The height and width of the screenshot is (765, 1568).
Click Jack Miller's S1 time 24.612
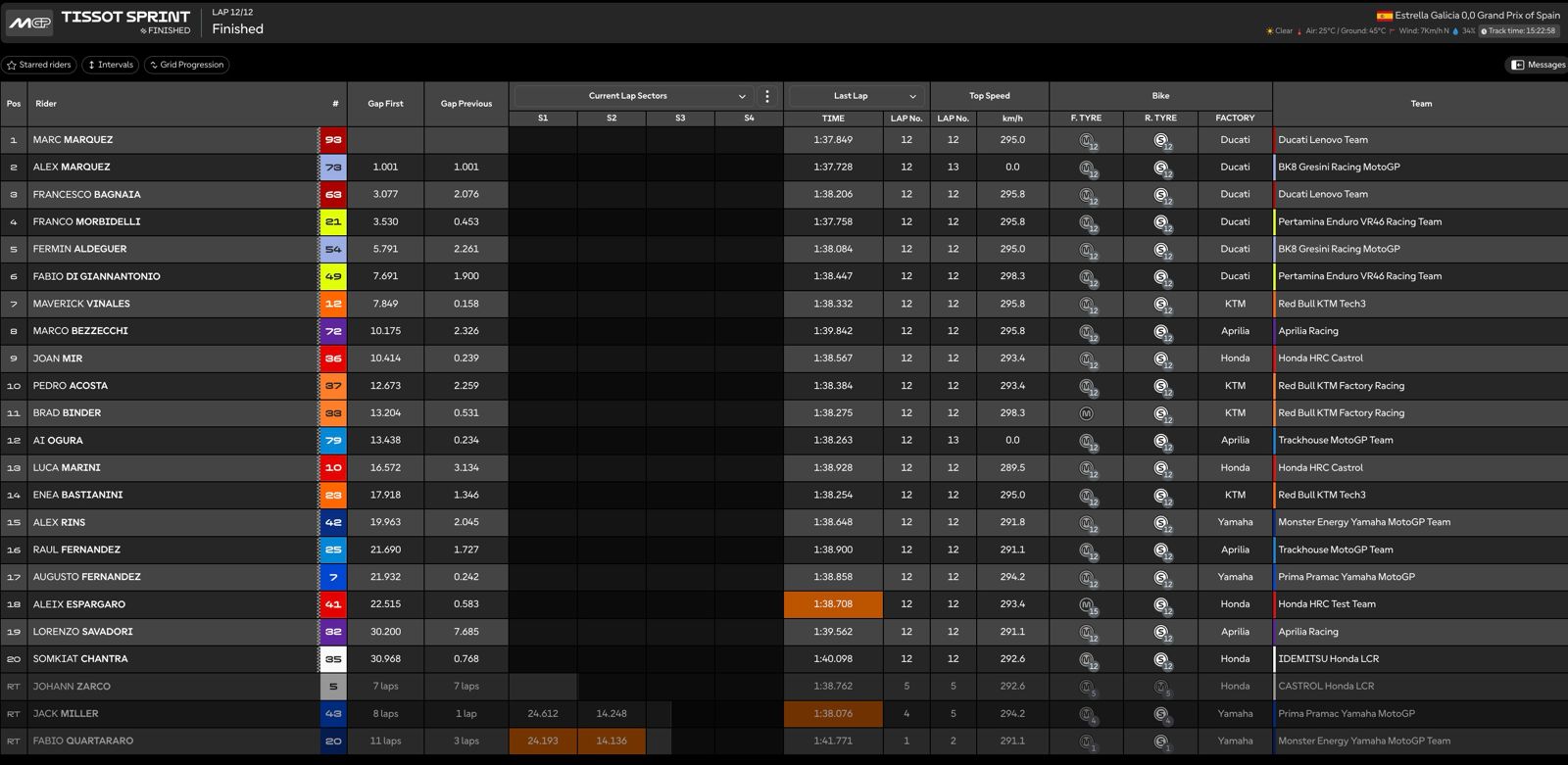[543, 714]
